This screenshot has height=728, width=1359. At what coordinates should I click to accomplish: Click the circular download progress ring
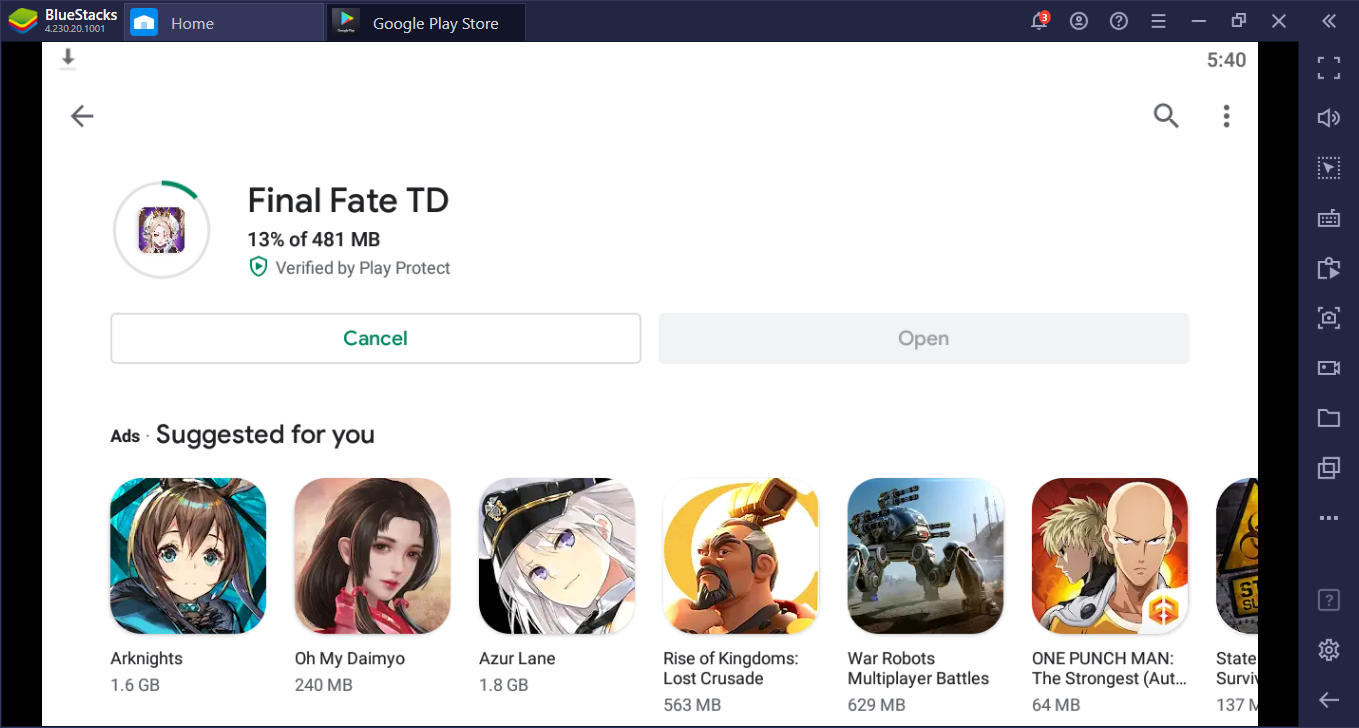[162, 230]
